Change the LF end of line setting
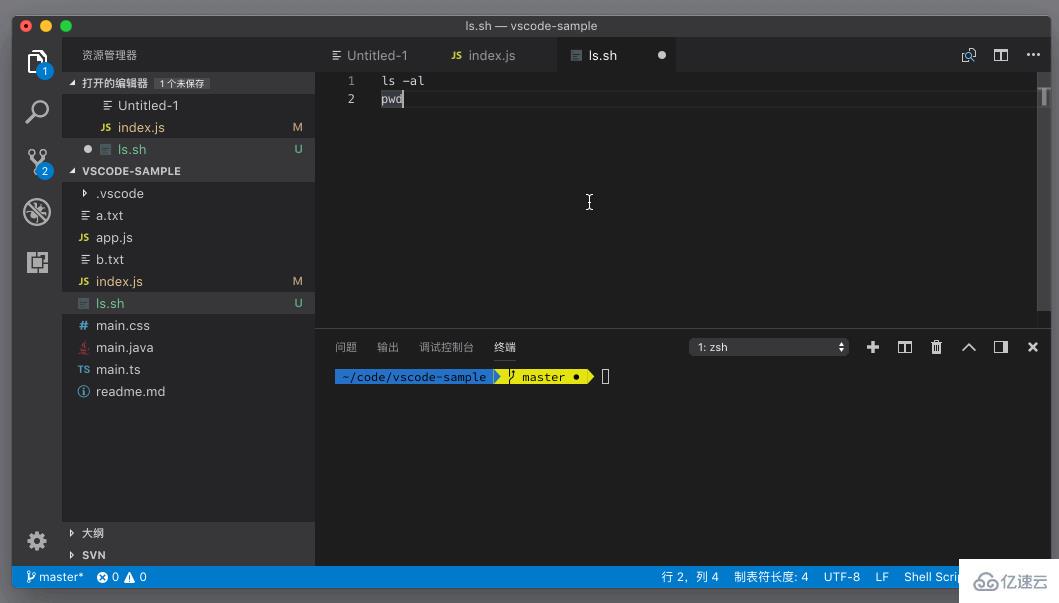Screen dimensions: 1059x603 tap(881, 577)
